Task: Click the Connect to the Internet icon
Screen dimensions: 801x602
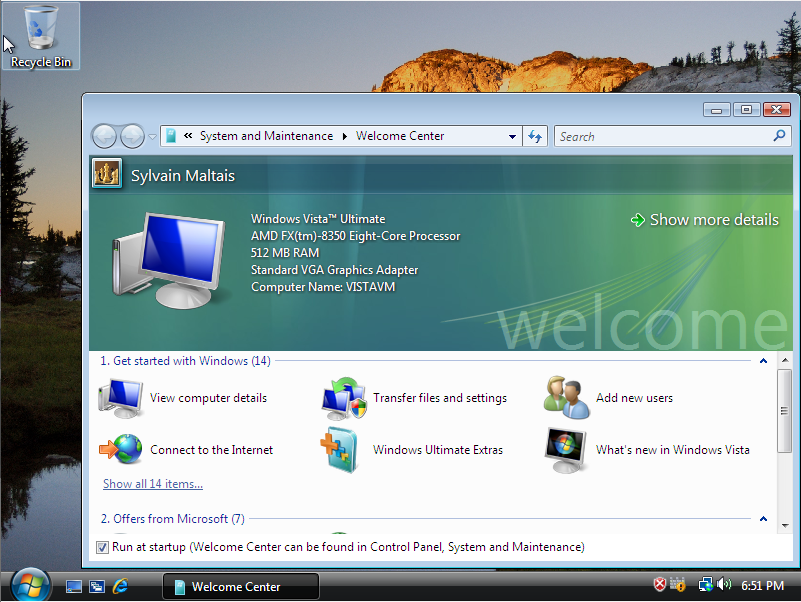Action: pyautogui.click(x=121, y=449)
